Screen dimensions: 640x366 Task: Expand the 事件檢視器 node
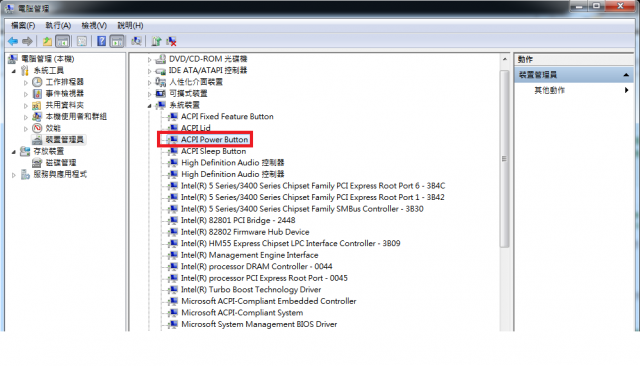click(26, 94)
